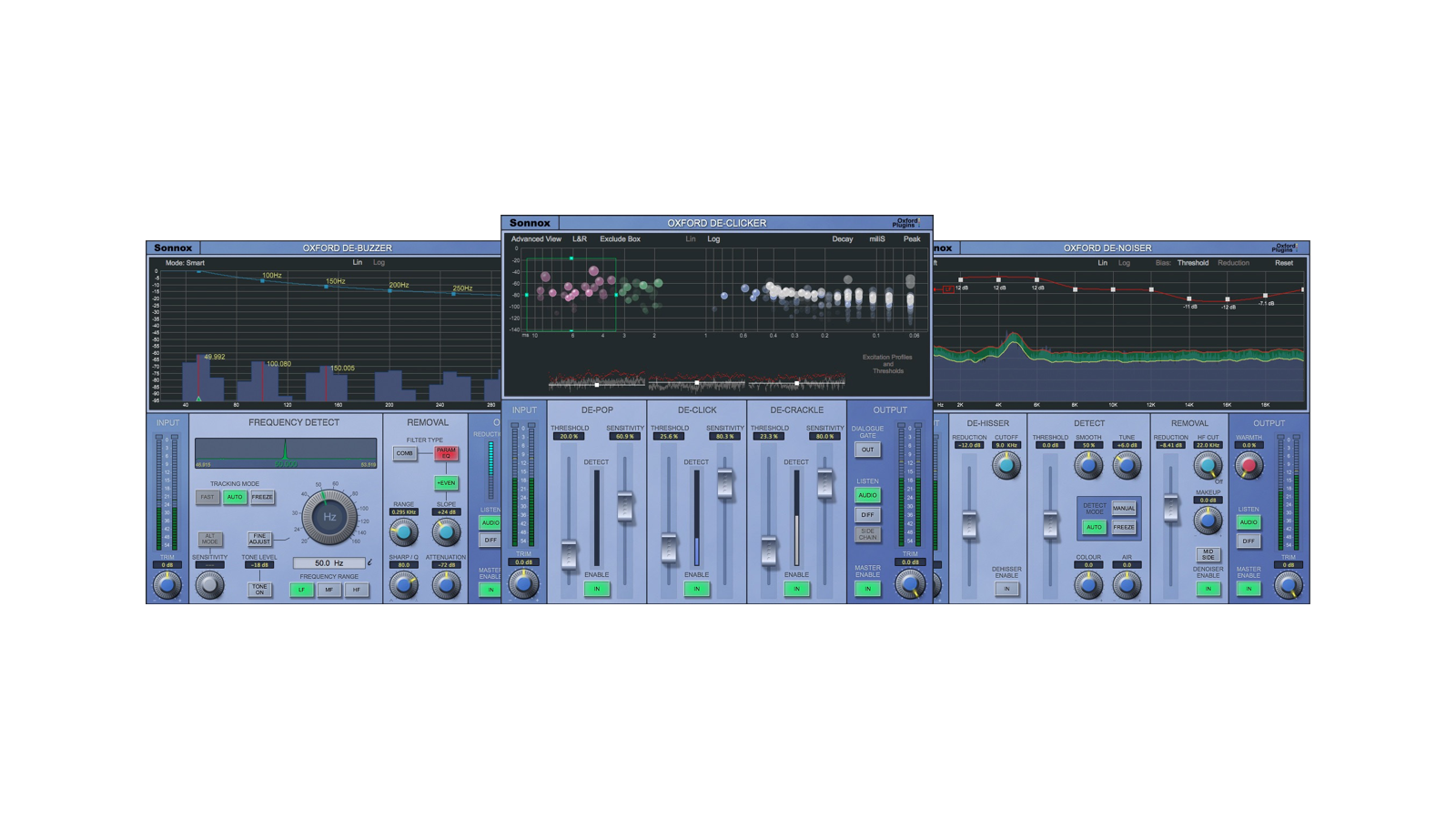Click Decay in the De-Clicker header
This screenshot has height=819, width=1456.
(843, 239)
